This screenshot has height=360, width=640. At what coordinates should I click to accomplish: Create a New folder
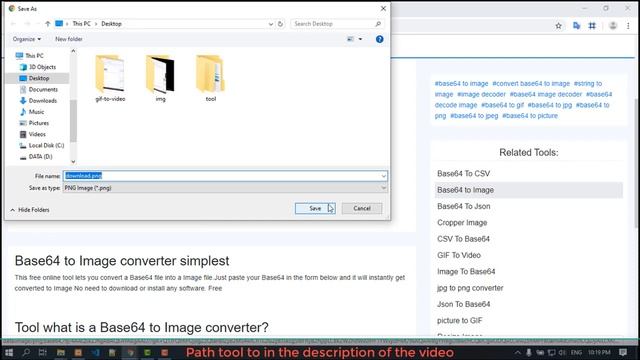tap(69, 39)
